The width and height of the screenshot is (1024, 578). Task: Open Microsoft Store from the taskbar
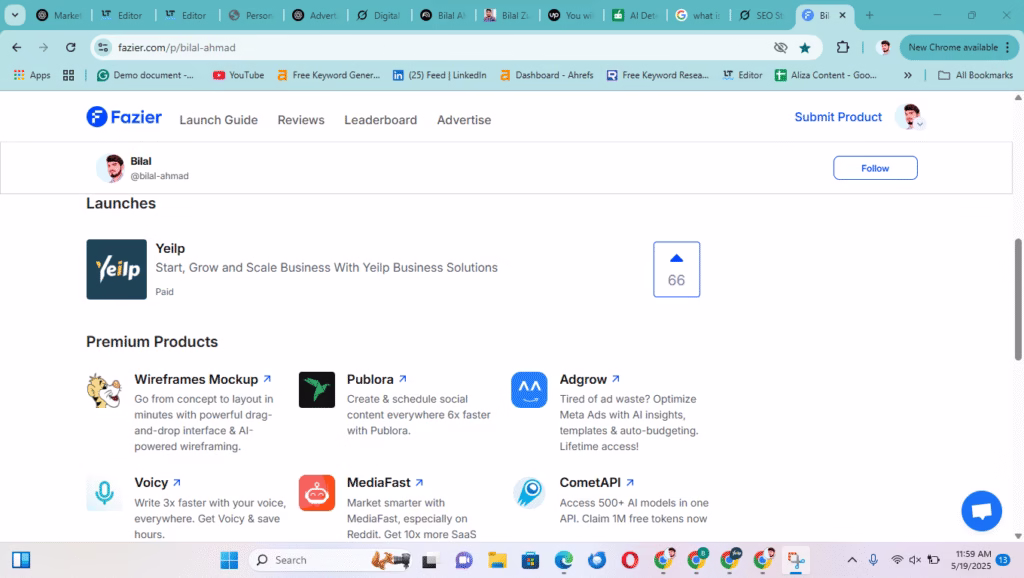coord(530,560)
